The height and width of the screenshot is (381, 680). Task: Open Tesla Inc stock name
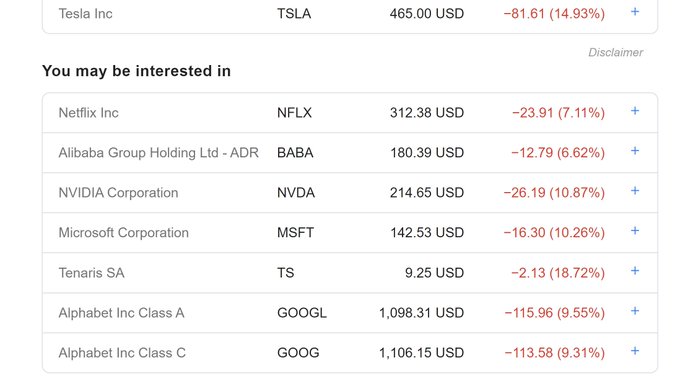point(85,13)
